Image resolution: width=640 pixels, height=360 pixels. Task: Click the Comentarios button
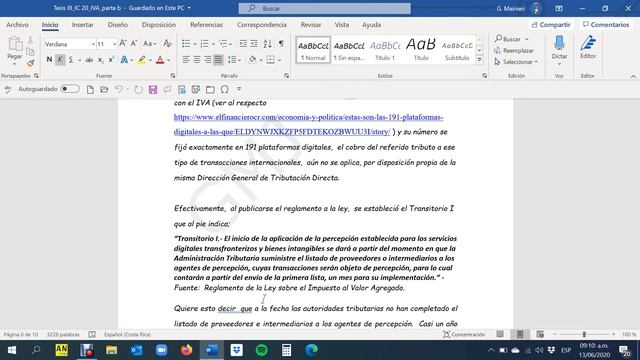[606, 24]
